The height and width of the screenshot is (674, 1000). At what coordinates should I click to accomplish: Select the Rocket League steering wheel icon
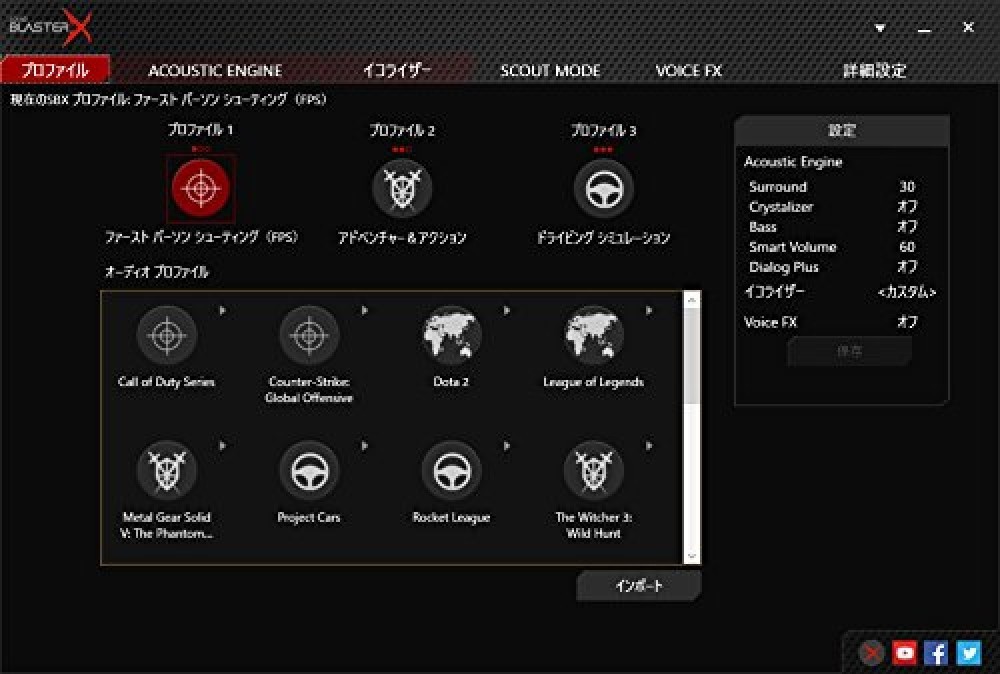coord(452,471)
